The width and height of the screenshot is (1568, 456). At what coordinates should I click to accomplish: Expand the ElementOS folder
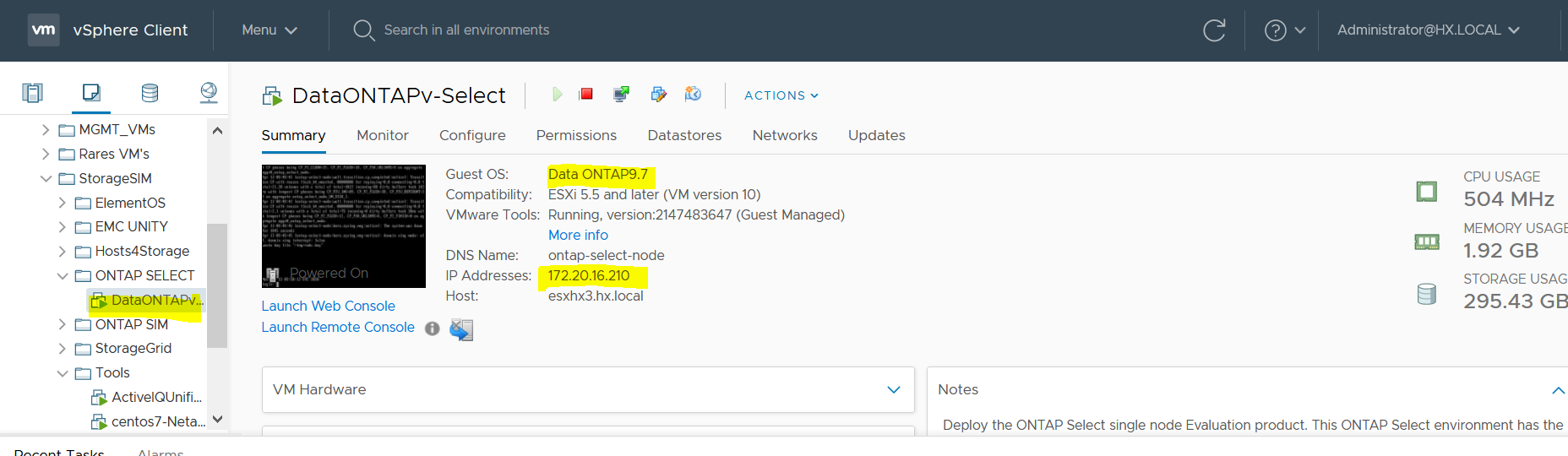(x=62, y=203)
